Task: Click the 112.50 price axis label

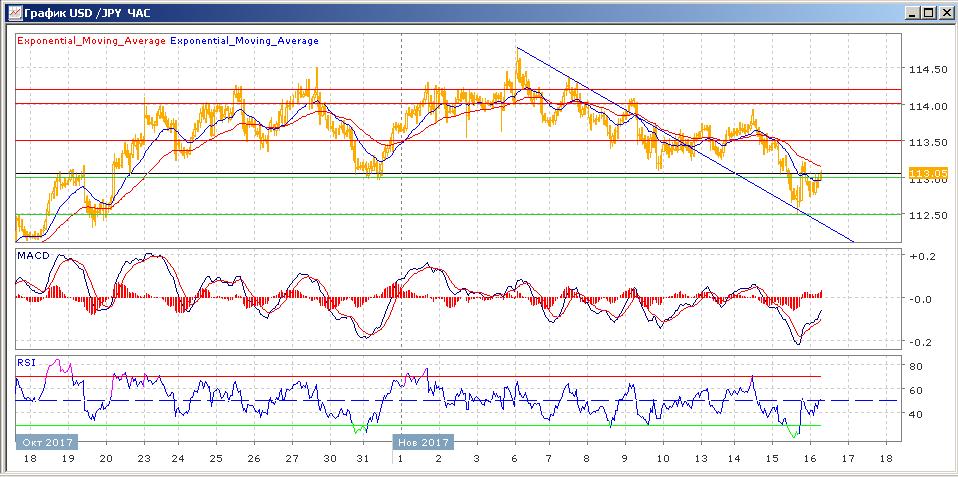Action: 927,215
